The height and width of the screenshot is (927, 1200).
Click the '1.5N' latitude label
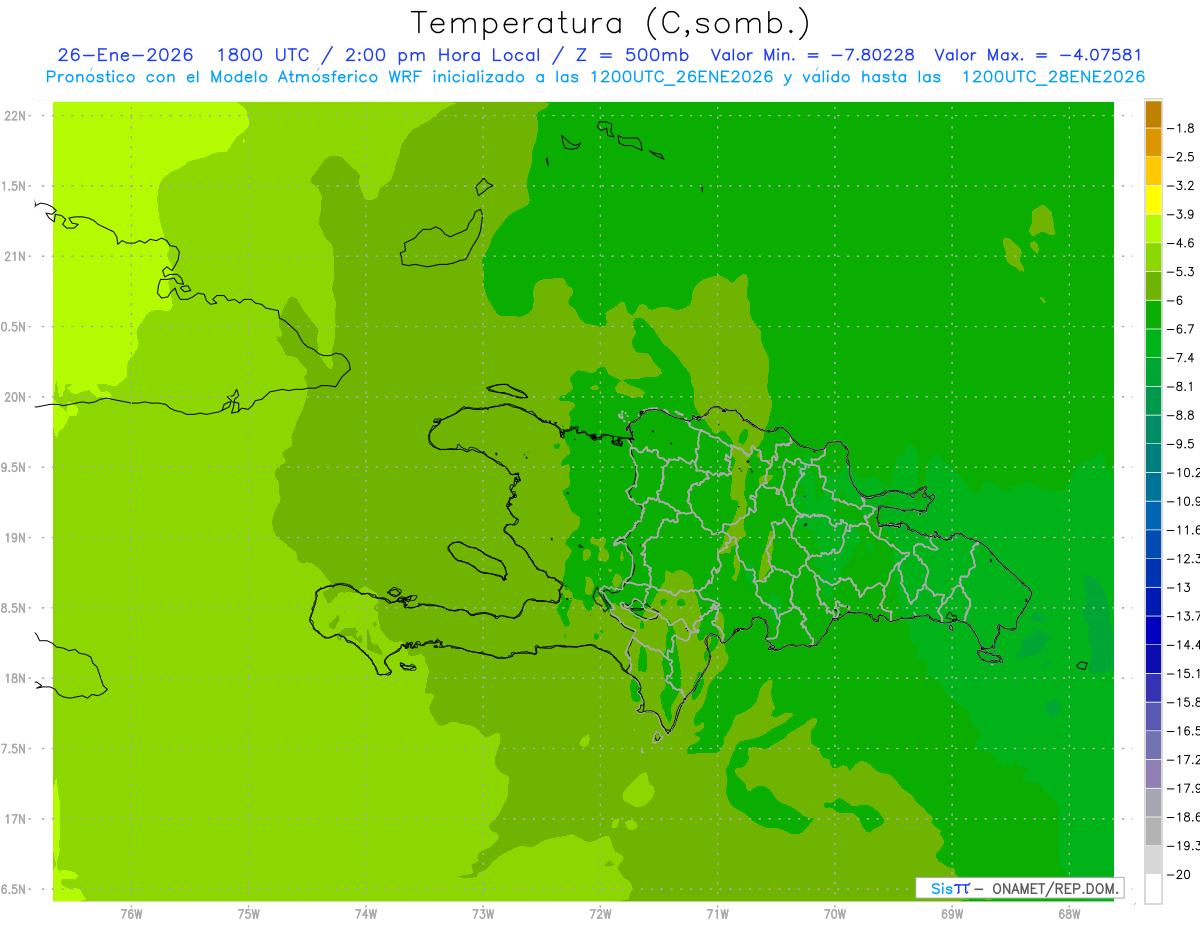[x=15, y=186]
